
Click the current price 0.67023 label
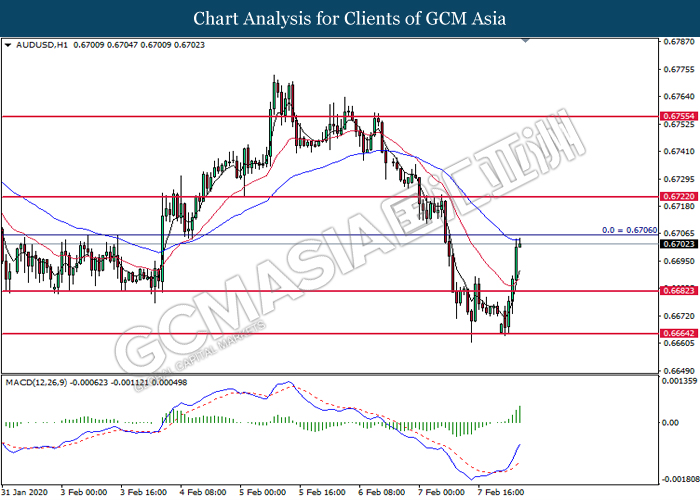point(679,244)
